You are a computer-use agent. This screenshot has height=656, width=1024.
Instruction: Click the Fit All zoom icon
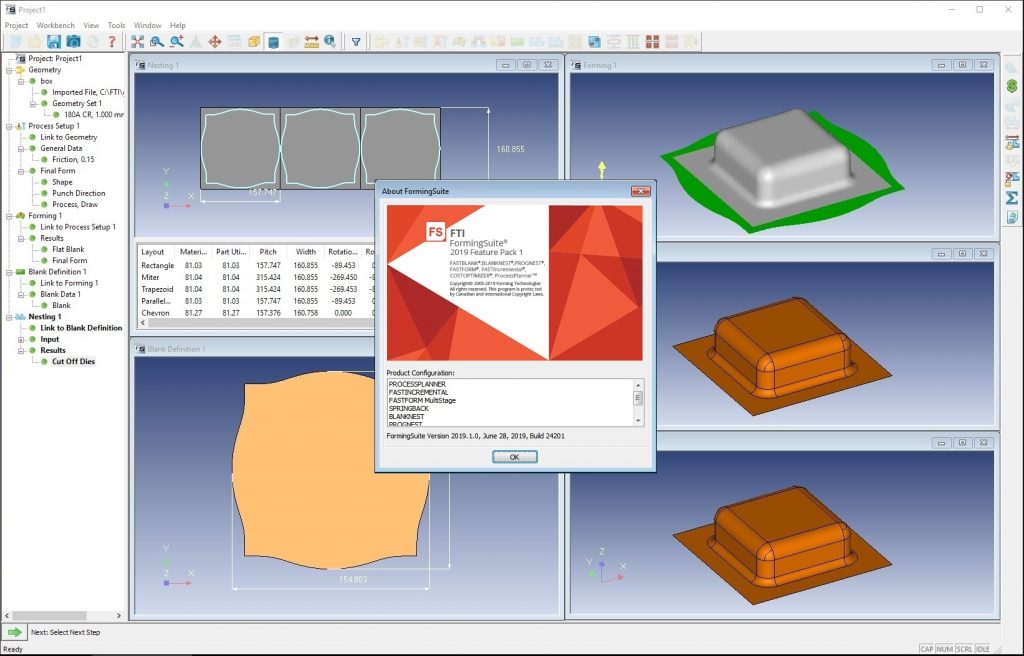coord(137,42)
